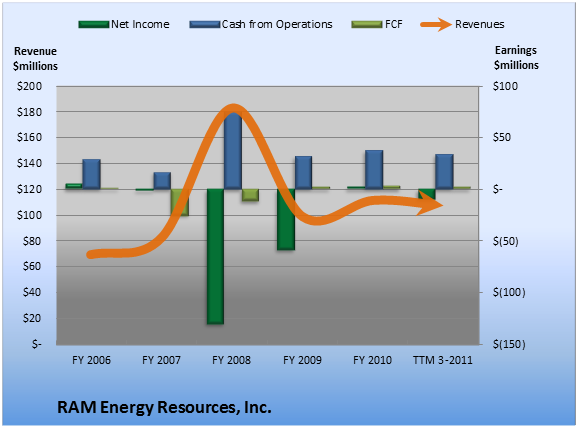Select the 'Revenues' legend label
Viewport: 577px width, 427px height.
tap(479, 24)
